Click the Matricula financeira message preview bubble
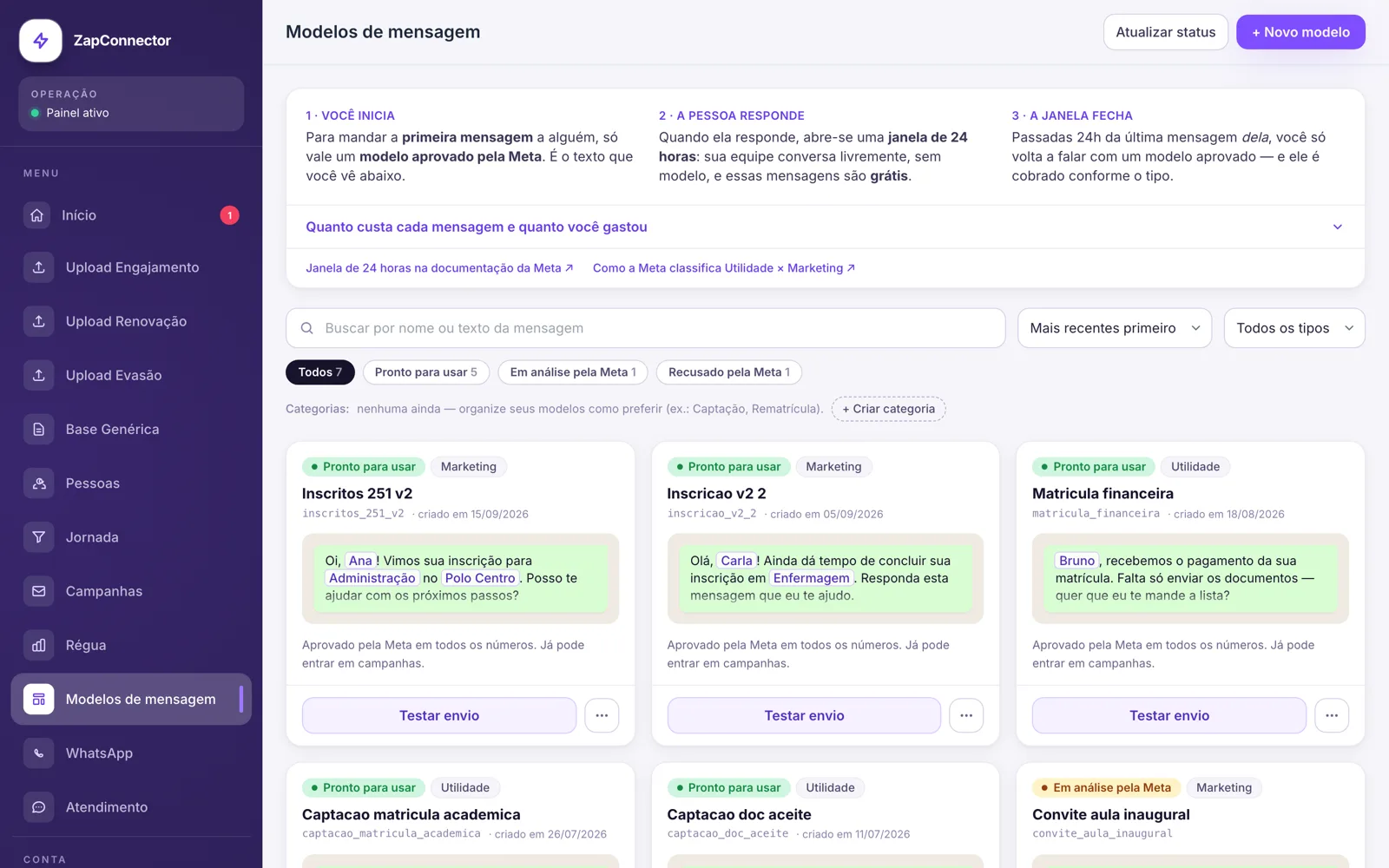Viewport: 1389px width, 868px height. click(1190, 578)
